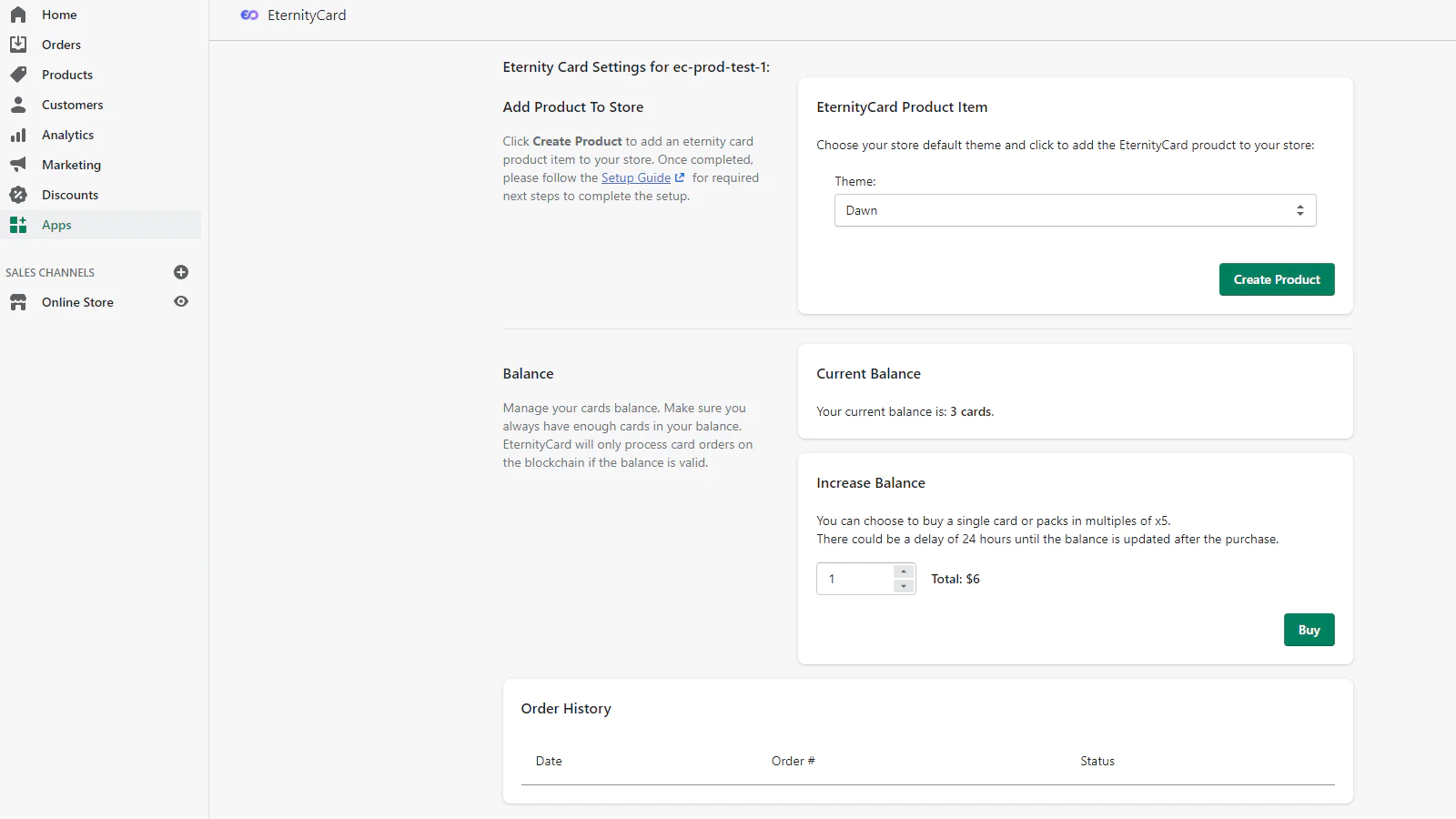Click 'Your current balance is: 3 cards.'
Image resolution: width=1456 pixels, height=819 pixels.
[905, 411]
